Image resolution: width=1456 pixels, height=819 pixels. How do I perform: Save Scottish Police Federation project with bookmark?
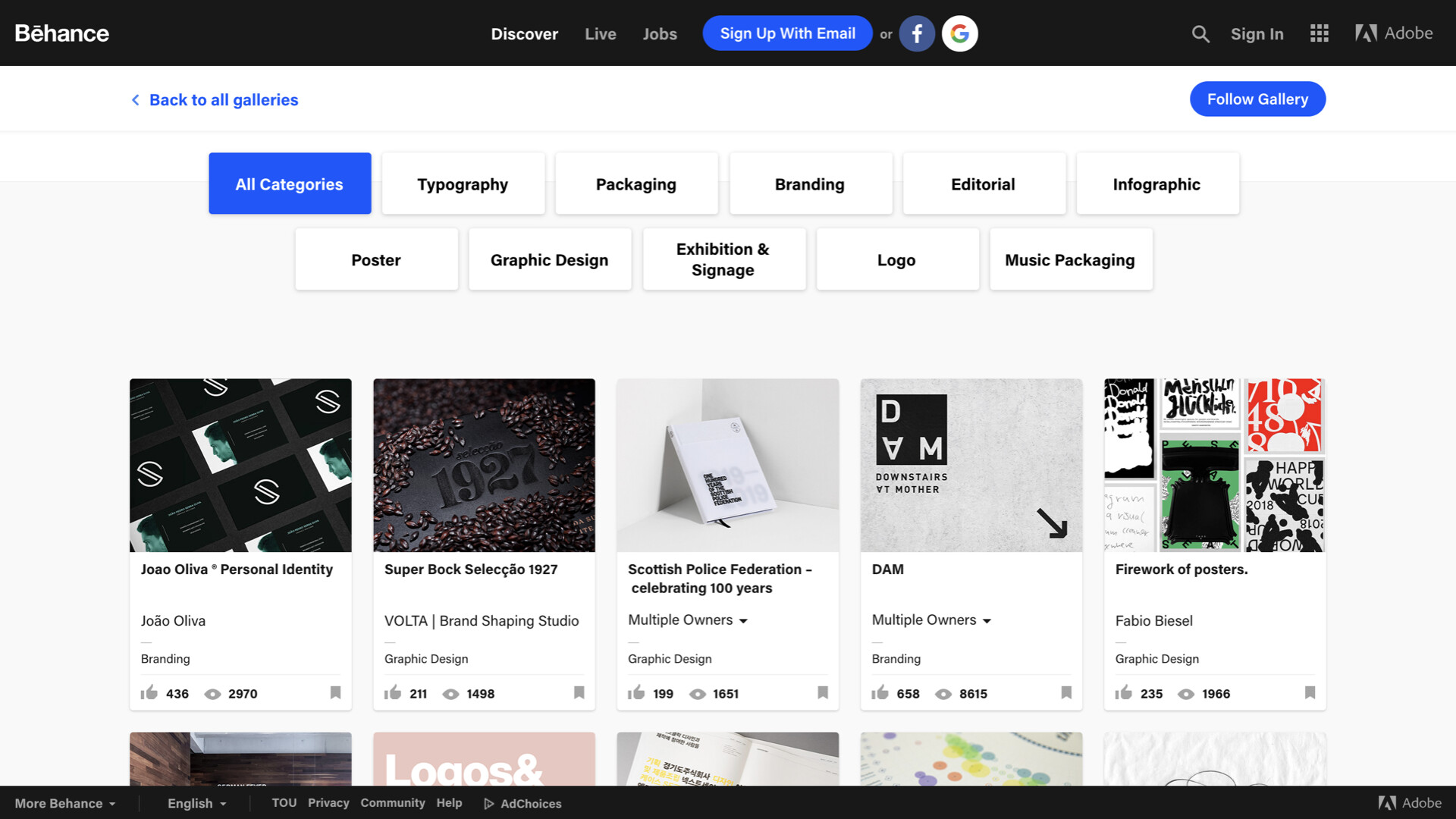pyautogui.click(x=822, y=692)
